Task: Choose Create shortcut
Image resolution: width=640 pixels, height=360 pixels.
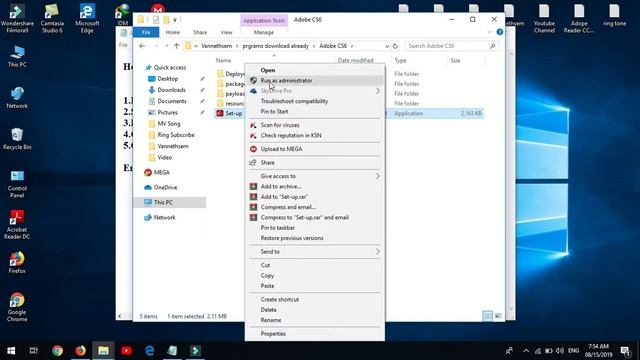Action: [x=315, y=299]
